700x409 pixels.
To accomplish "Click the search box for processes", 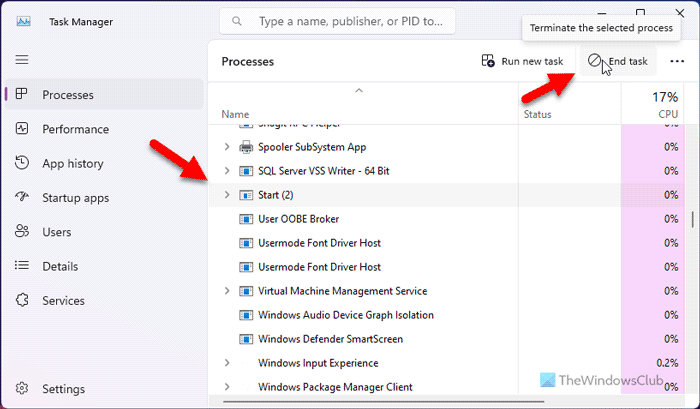I will click(x=338, y=21).
